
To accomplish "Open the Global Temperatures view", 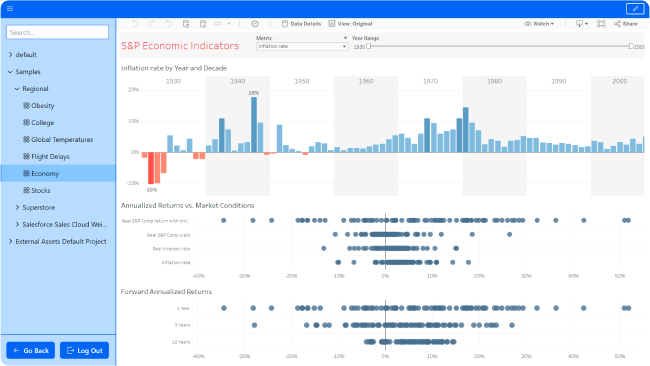I will (62, 140).
